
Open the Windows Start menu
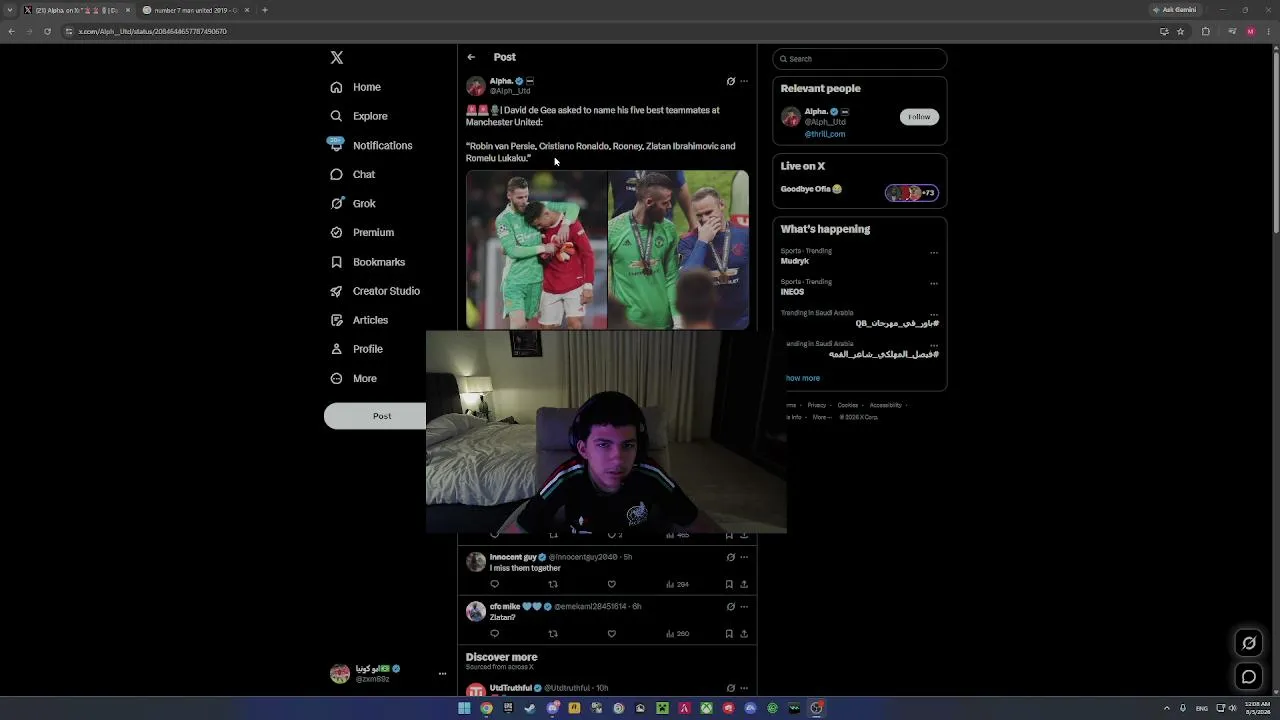coord(464,708)
